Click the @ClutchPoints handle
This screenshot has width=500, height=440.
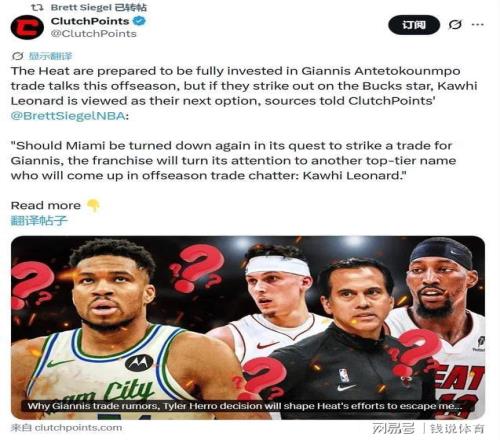(94, 34)
